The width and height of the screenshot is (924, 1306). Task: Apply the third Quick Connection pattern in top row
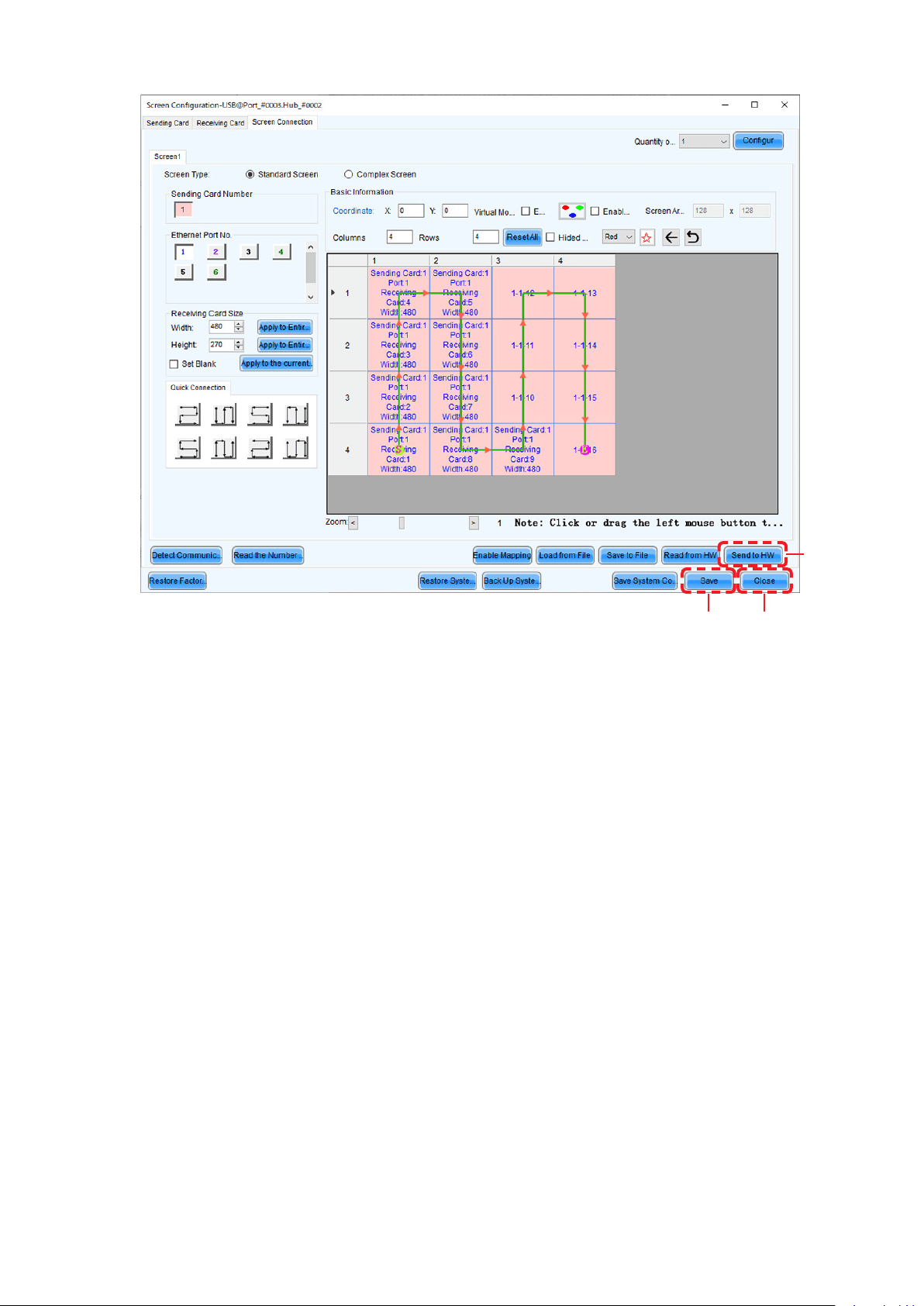[260, 415]
